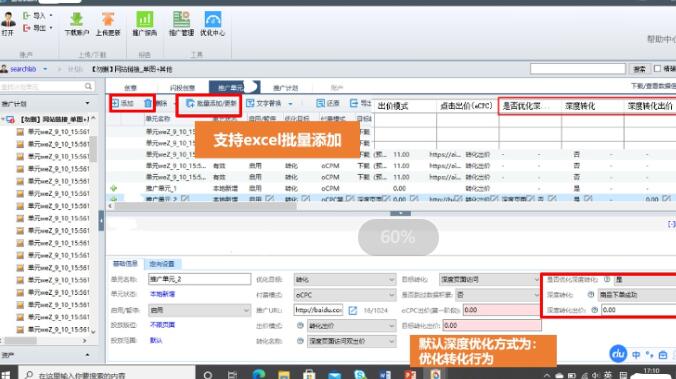Open the 导出 dropdown arrow in ribbon

coord(51,28)
